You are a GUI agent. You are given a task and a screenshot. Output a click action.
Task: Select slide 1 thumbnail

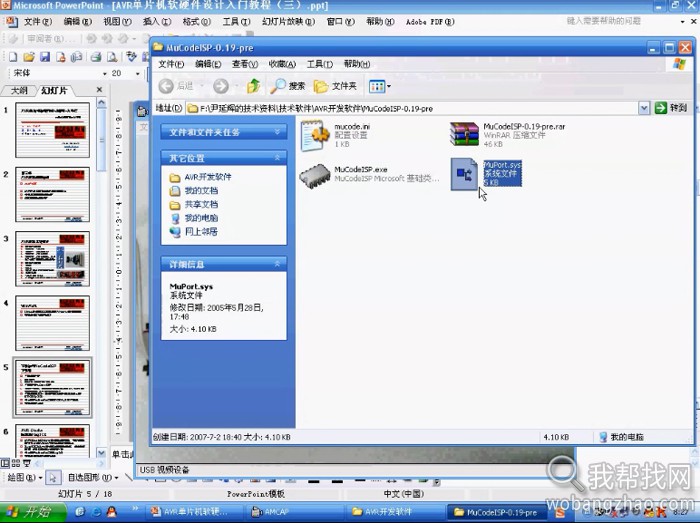tap(53, 130)
